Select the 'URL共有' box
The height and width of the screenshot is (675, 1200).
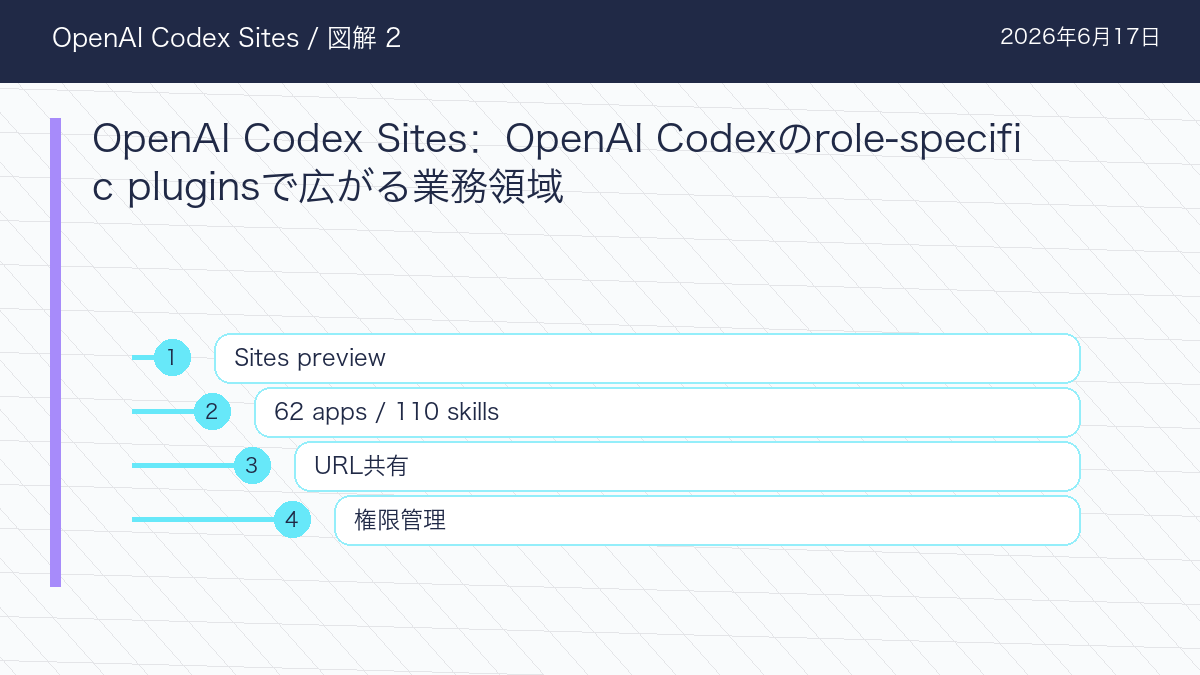(x=687, y=466)
